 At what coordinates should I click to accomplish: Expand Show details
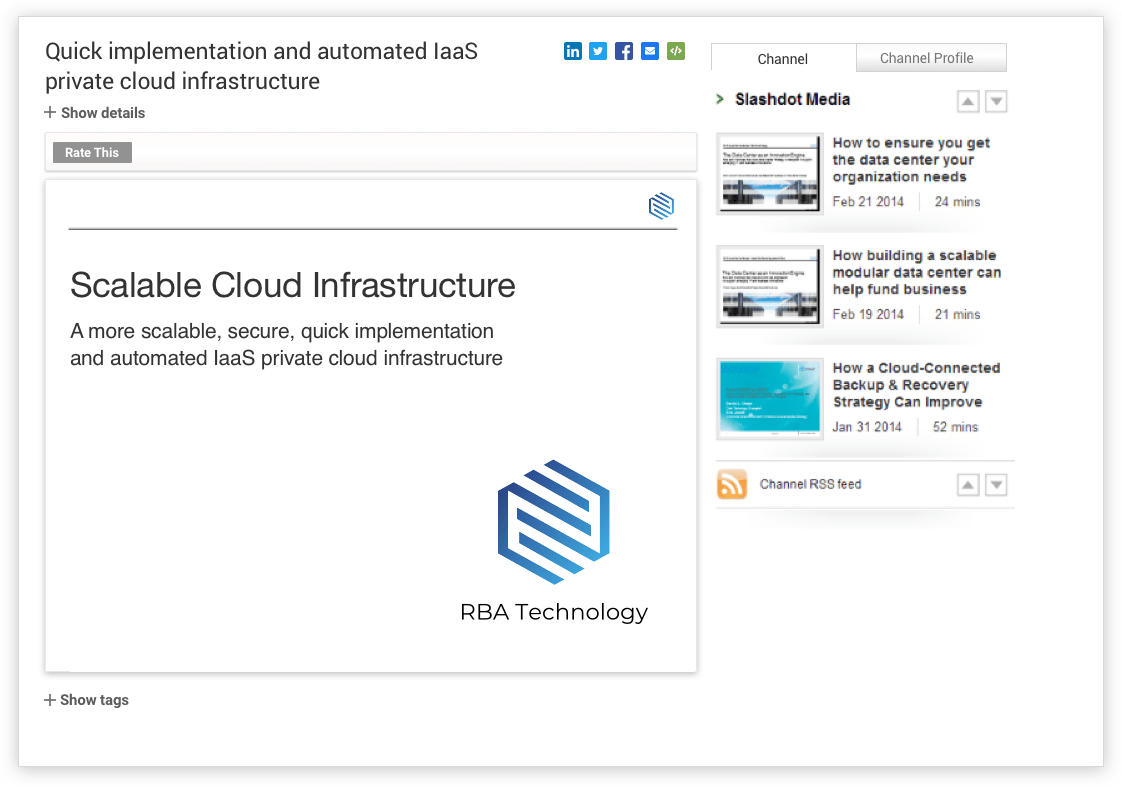click(94, 113)
